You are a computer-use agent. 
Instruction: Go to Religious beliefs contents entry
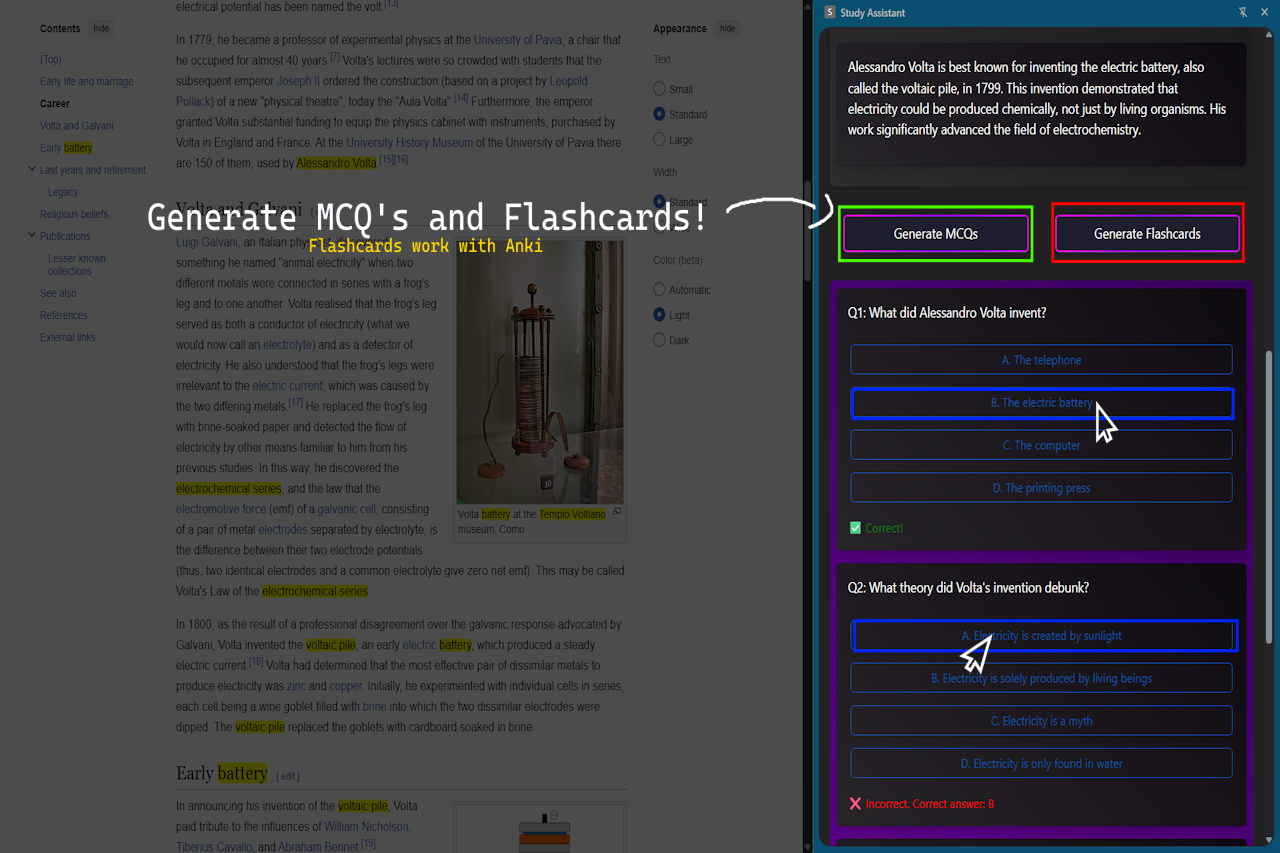tap(74, 214)
